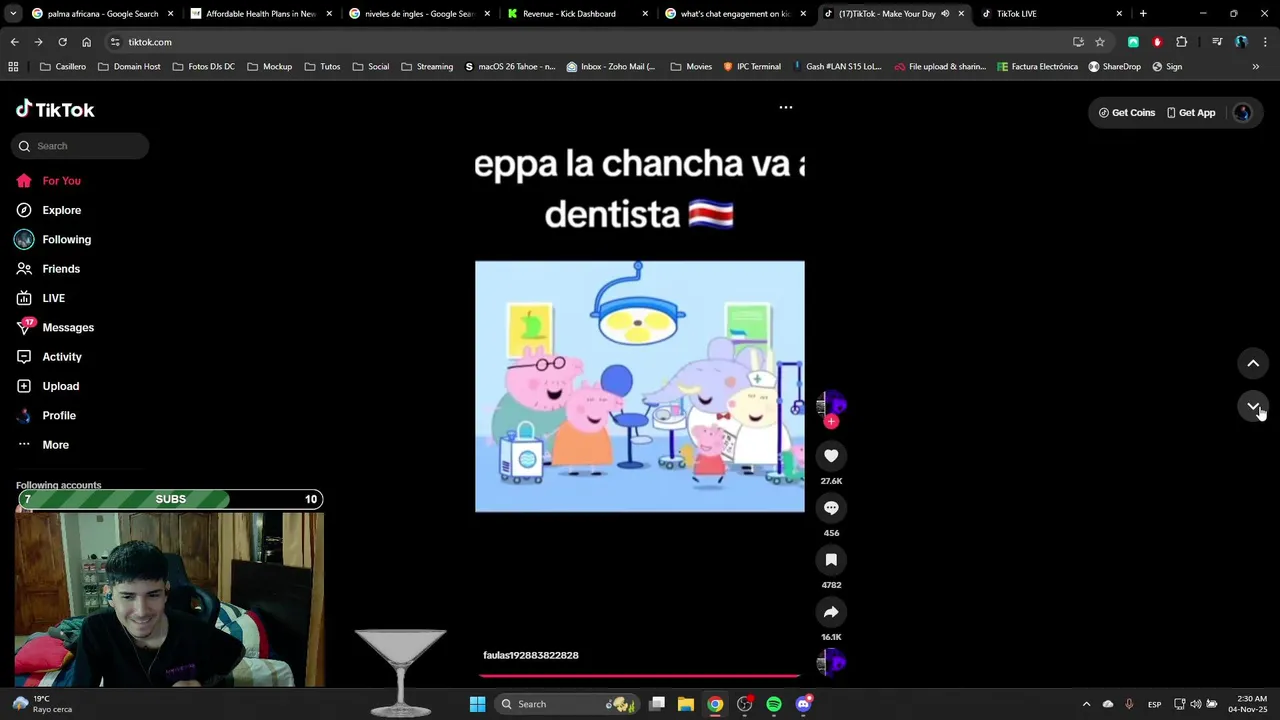Switch to the TikTok LIVE tab
Image resolution: width=1280 pixels, height=720 pixels.
[x=1051, y=14]
